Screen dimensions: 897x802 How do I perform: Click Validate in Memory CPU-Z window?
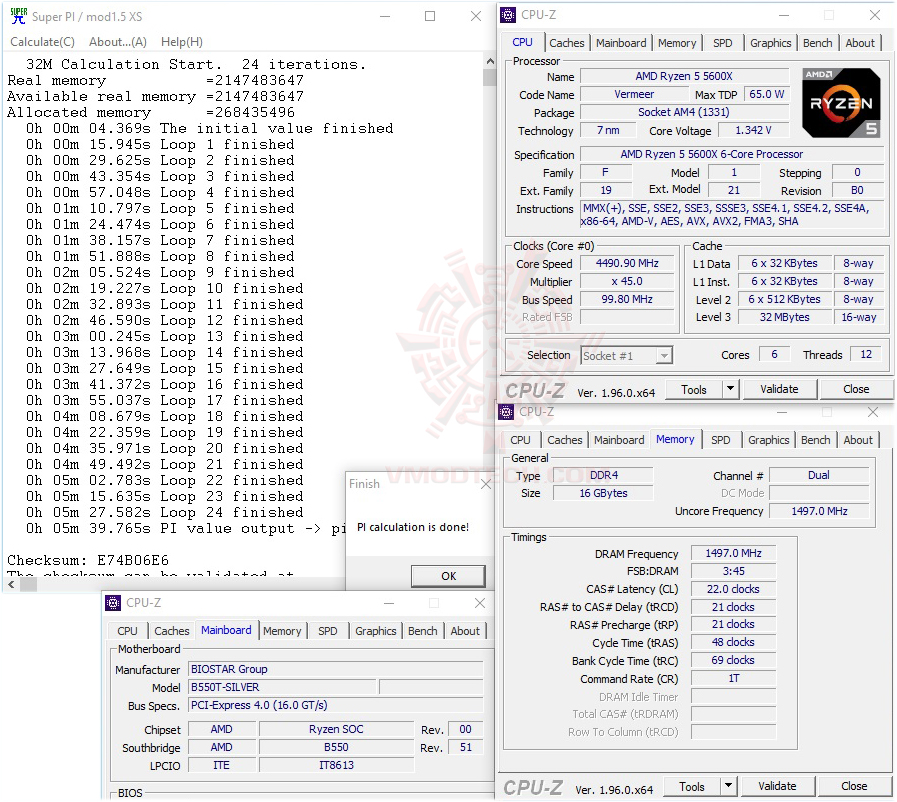pyautogui.click(x=777, y=787)
